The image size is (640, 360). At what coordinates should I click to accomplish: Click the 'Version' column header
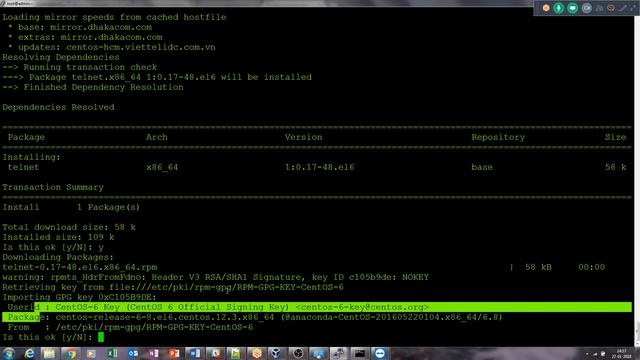pos(303,137)
